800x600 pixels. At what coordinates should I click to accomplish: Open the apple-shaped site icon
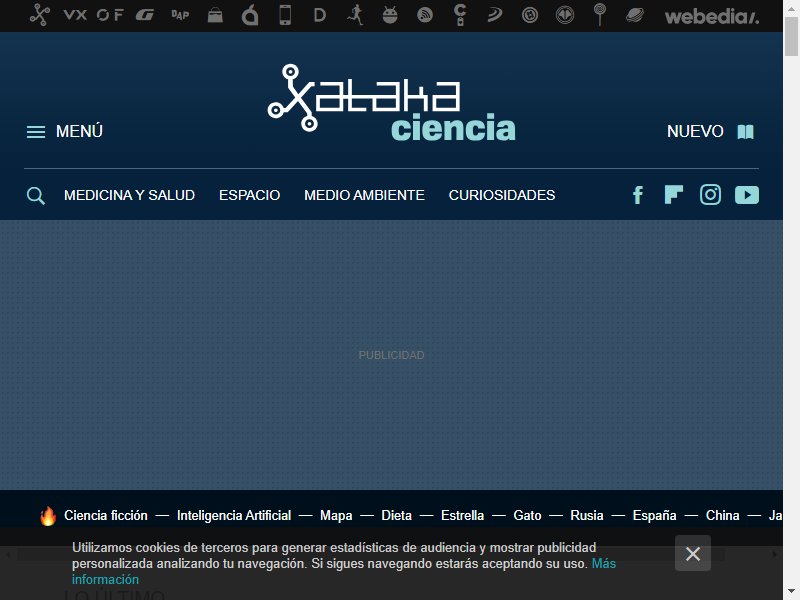click(250, 15)
